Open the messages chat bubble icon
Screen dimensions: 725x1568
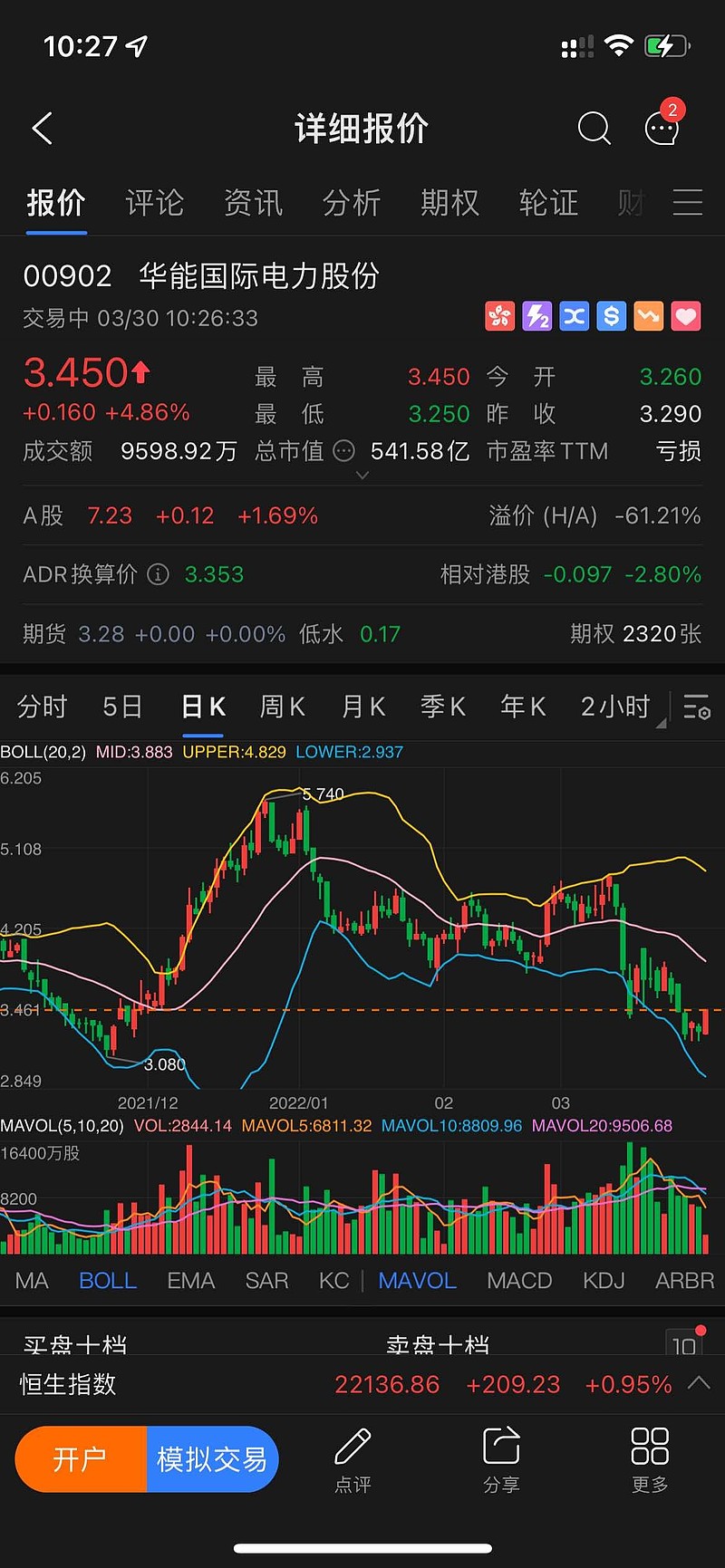pos(662,127)
